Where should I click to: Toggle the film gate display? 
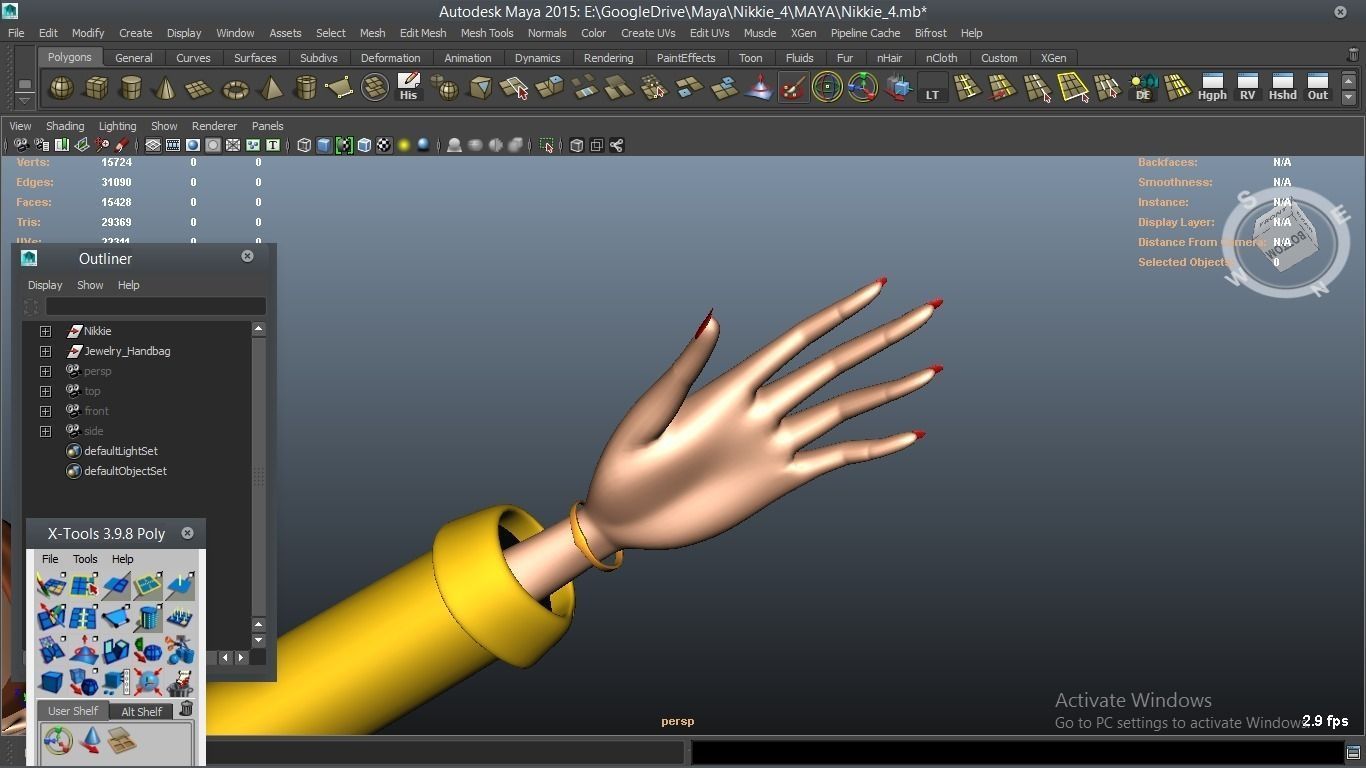[173, 145]
